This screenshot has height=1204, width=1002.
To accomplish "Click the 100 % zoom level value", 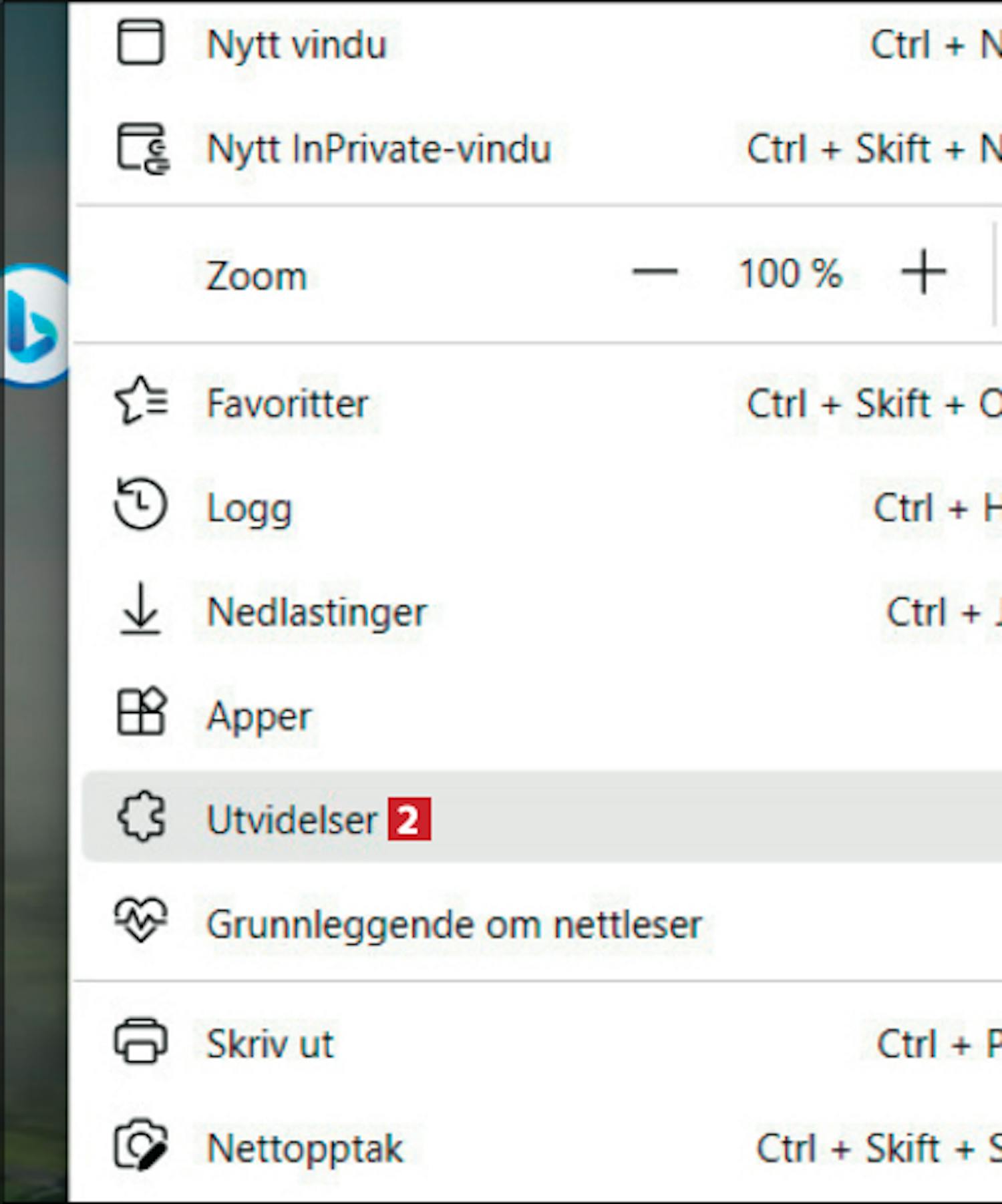I will pos(790,273).
